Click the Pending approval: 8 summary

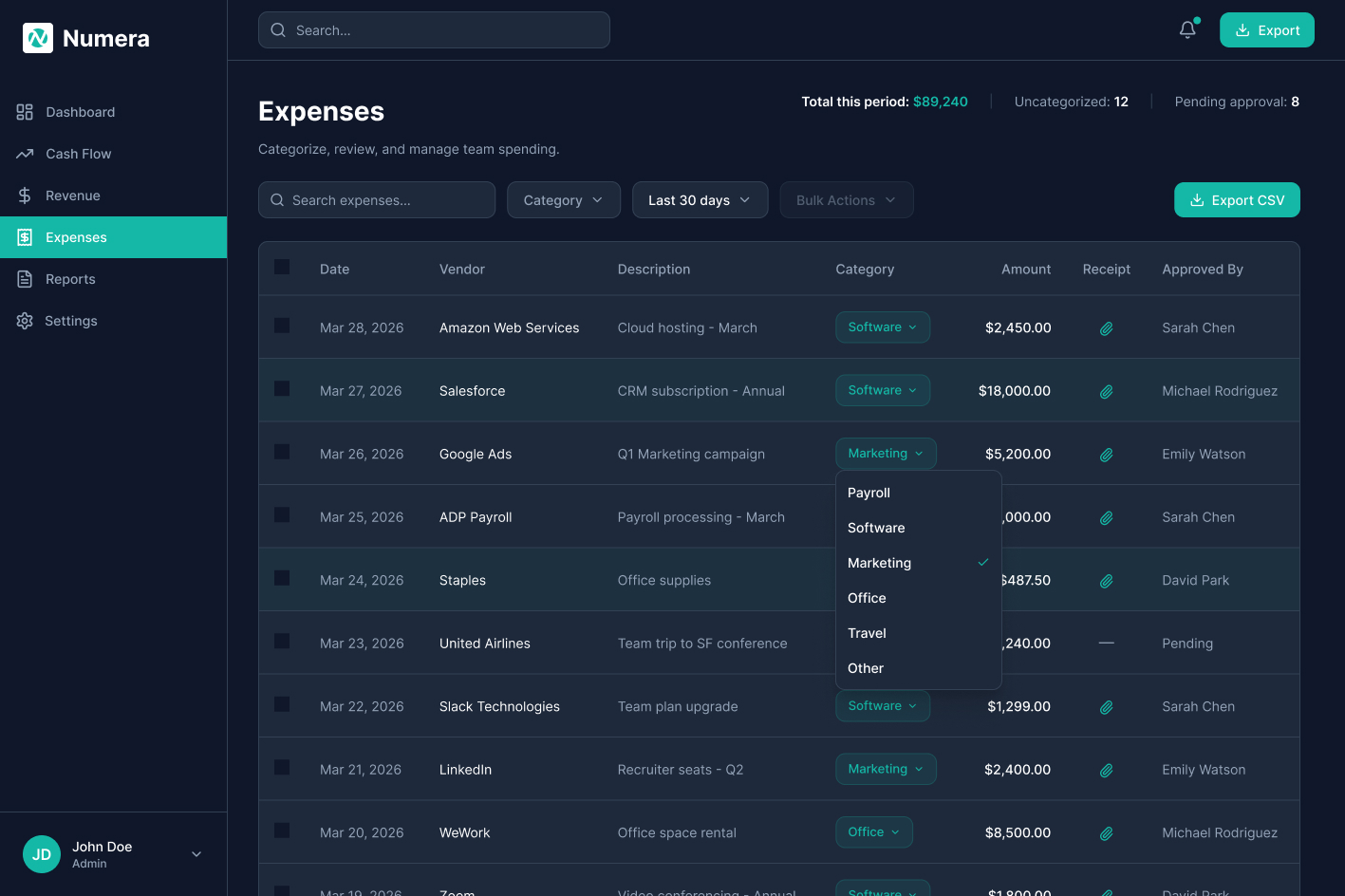pyautogui.click(x=1237, y=102)
